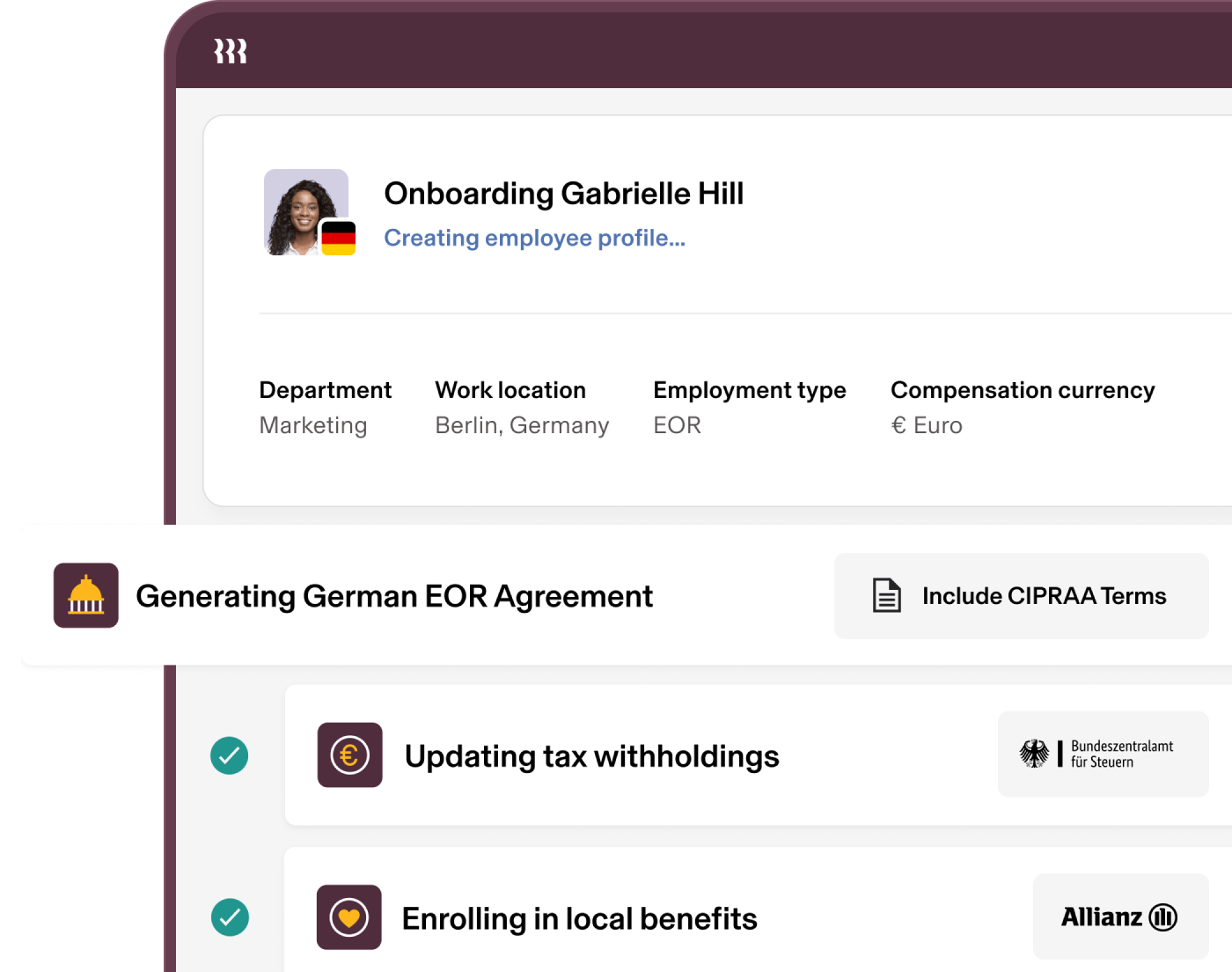Image resolution: width=1232 pixels, height=972 pixels.
Task: Select the heart icon for local benefits
Action: click(x=349, y=917)
